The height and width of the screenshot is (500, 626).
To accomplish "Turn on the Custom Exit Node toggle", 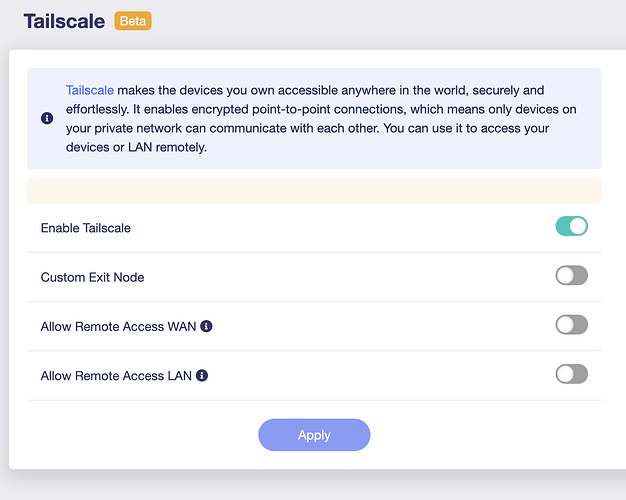I will click(571, 276).
